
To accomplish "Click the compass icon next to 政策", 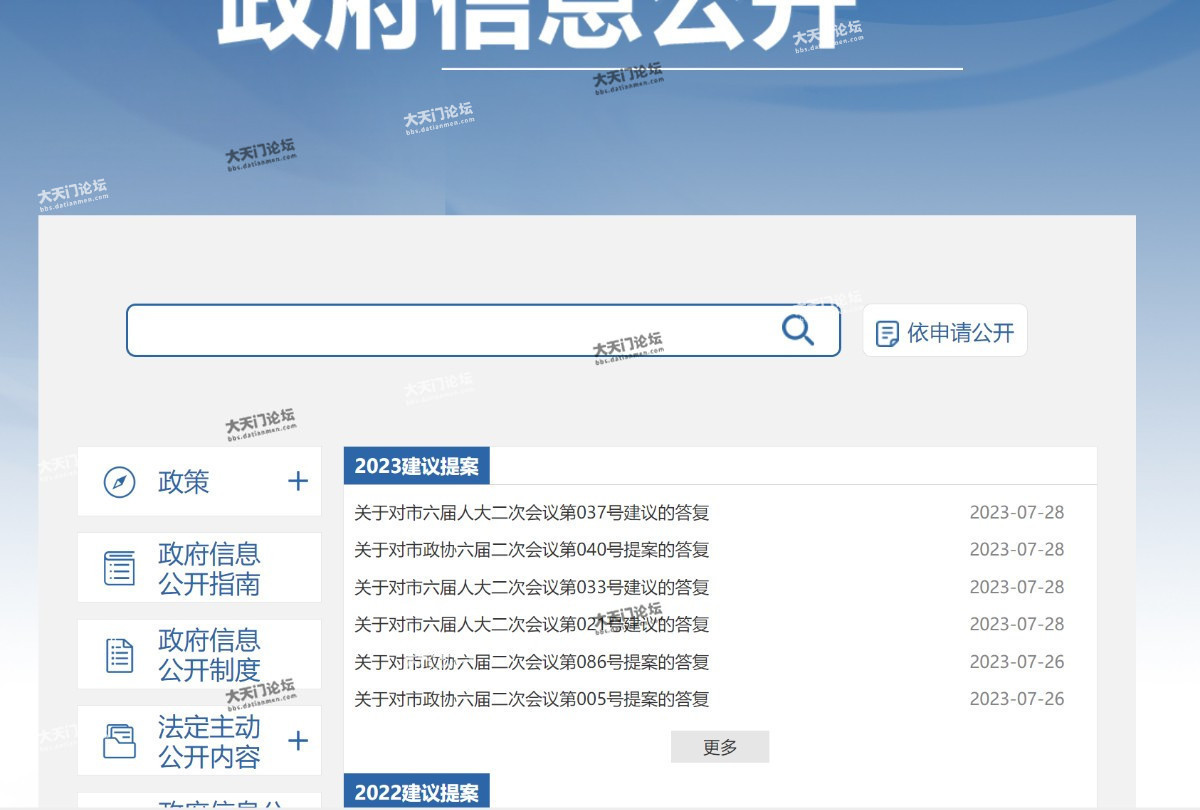I will click(x=120, y=482).
